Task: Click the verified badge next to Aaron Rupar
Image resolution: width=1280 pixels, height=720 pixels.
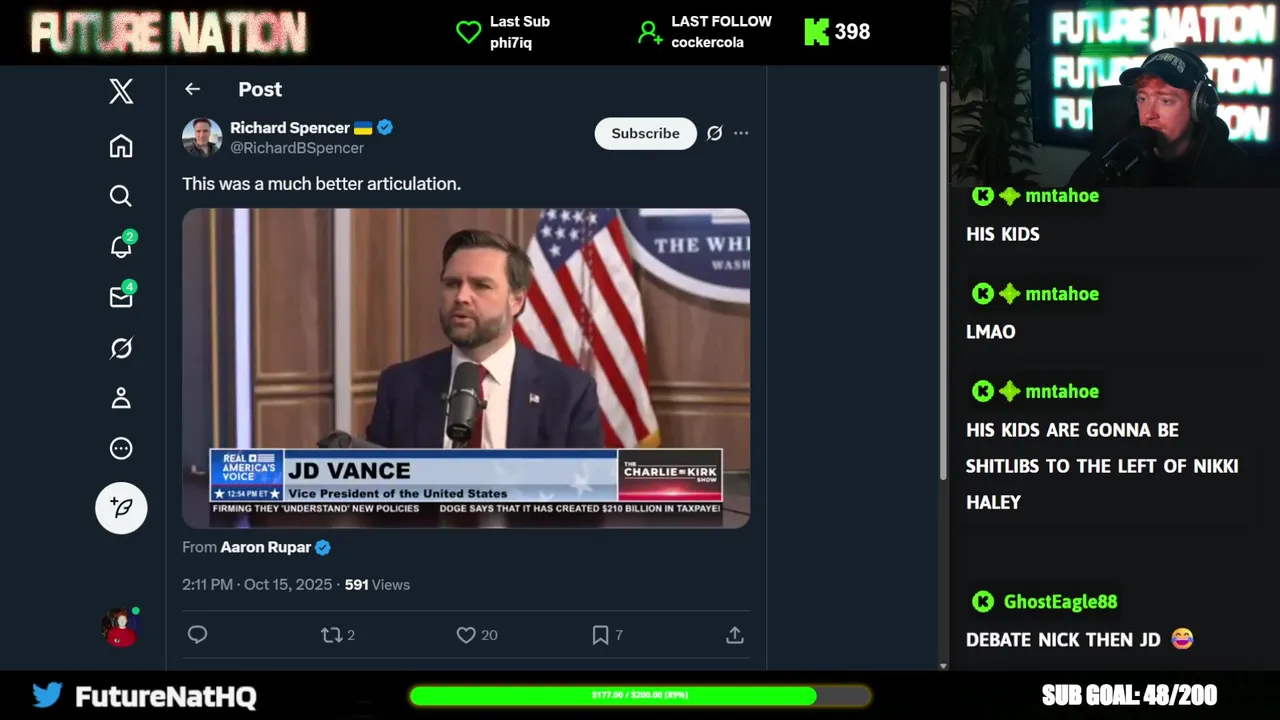Action: click(x=323, y=547)
